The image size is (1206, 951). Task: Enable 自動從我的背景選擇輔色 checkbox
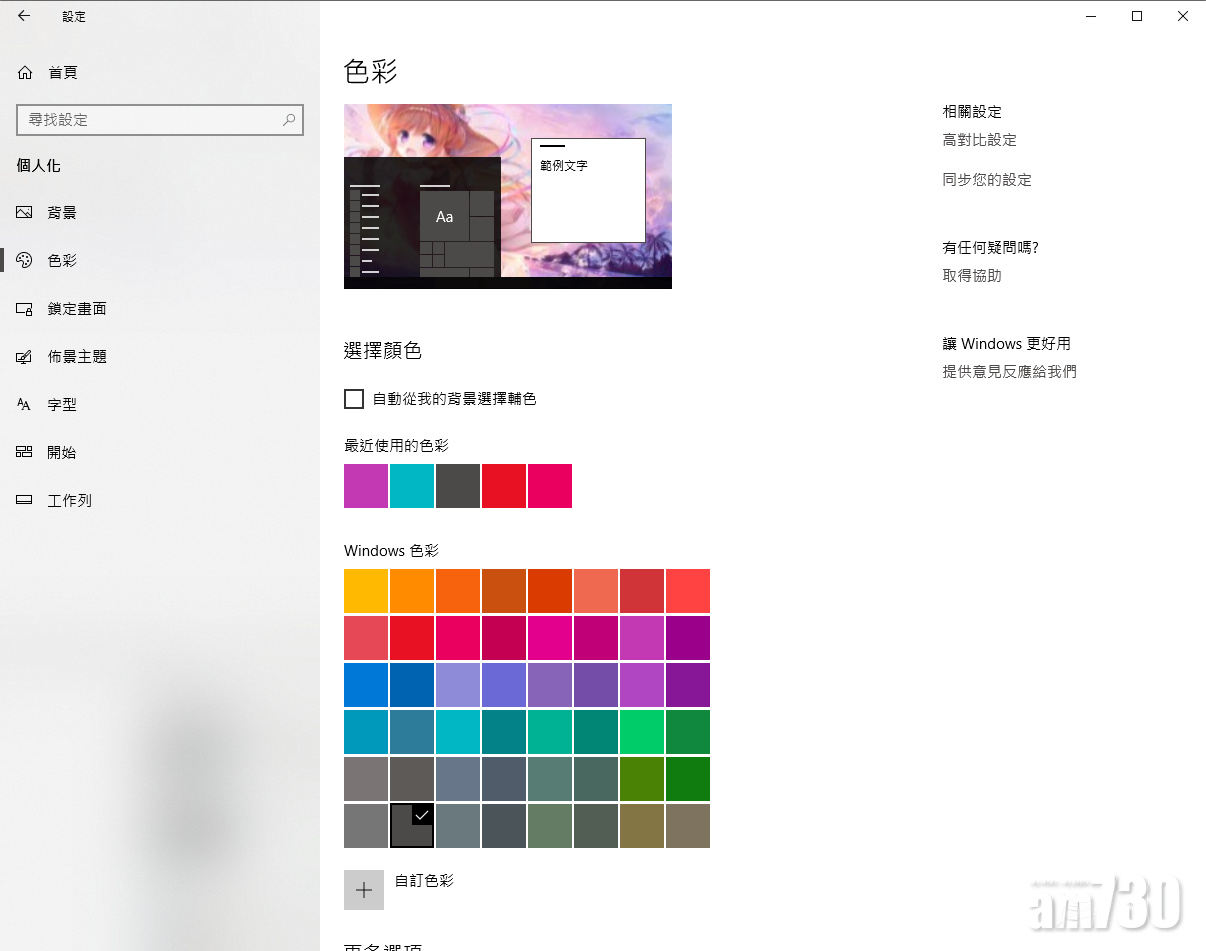point(354,399)
